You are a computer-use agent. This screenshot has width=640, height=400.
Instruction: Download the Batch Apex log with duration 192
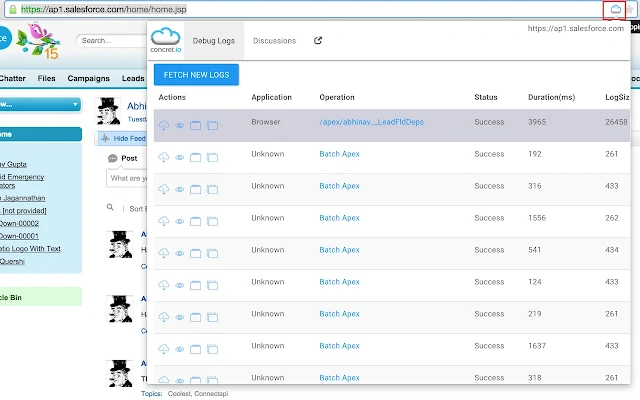tap(164, 157)
